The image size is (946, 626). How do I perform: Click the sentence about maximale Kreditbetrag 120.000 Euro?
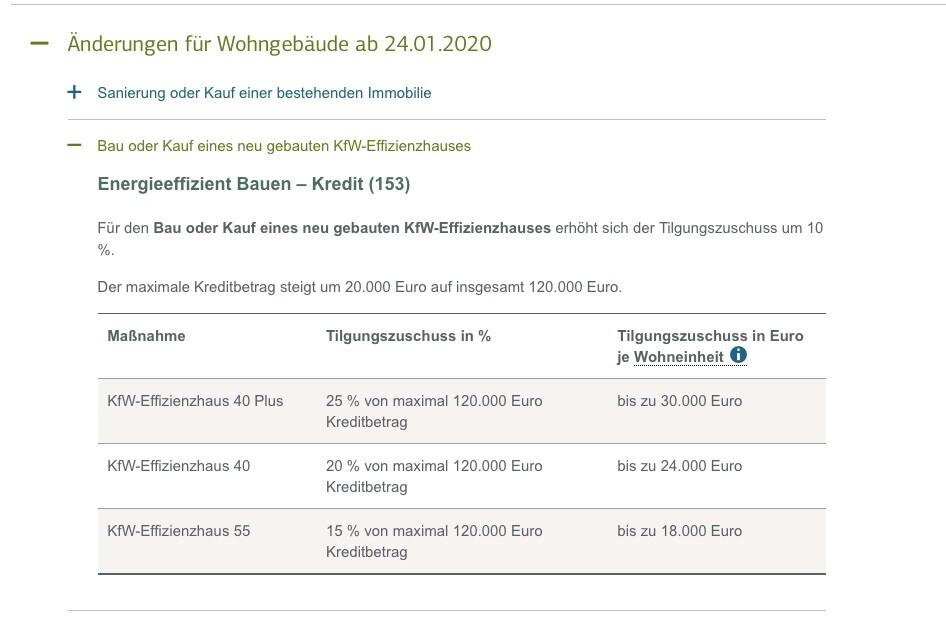pyautogui.click(x=359, y=287)
